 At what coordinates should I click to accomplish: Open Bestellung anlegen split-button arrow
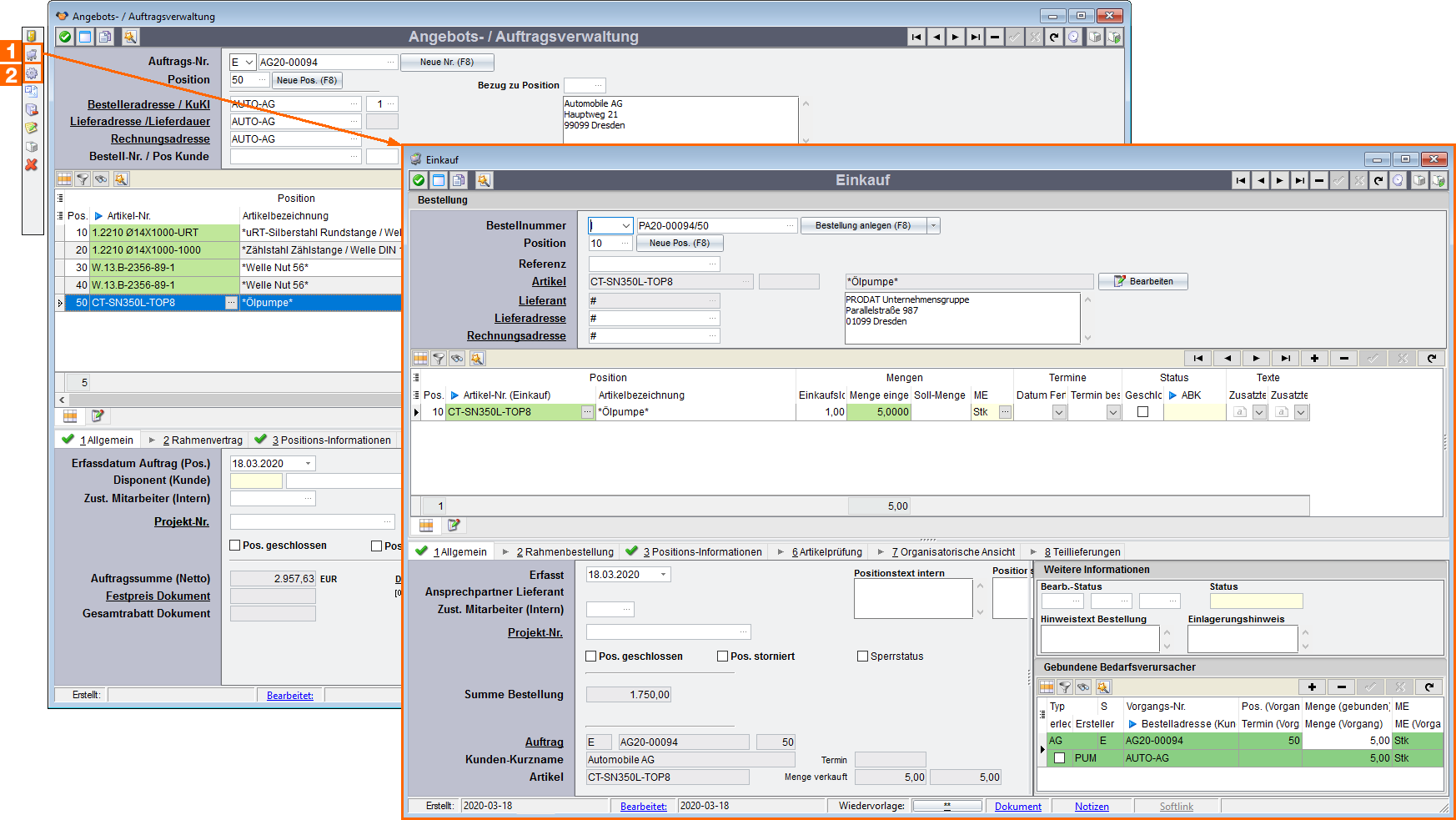coord(934,225)
